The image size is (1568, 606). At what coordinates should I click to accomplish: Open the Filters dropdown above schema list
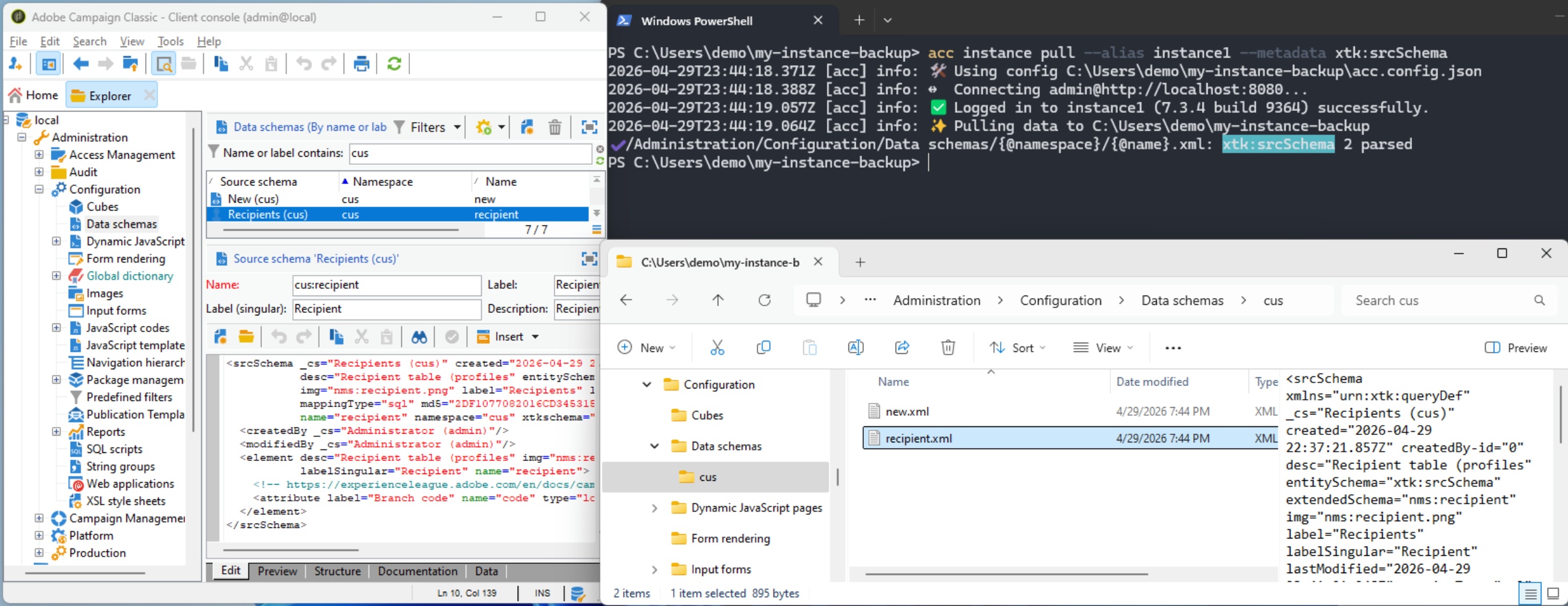[x=428, y=127]
